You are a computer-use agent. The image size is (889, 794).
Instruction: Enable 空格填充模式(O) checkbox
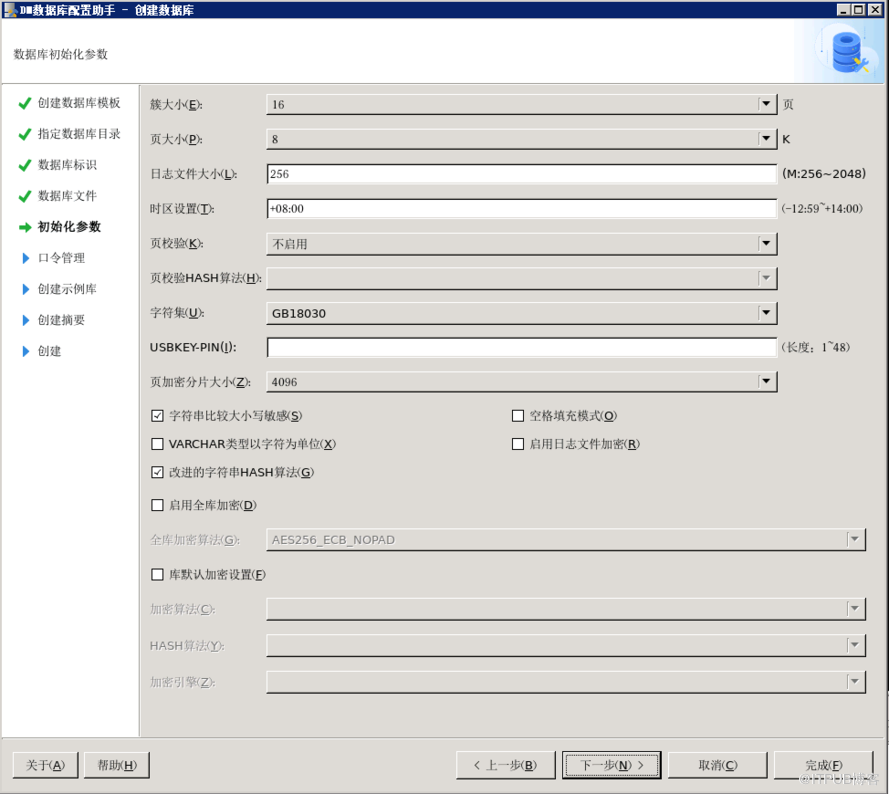pos(518,416)
